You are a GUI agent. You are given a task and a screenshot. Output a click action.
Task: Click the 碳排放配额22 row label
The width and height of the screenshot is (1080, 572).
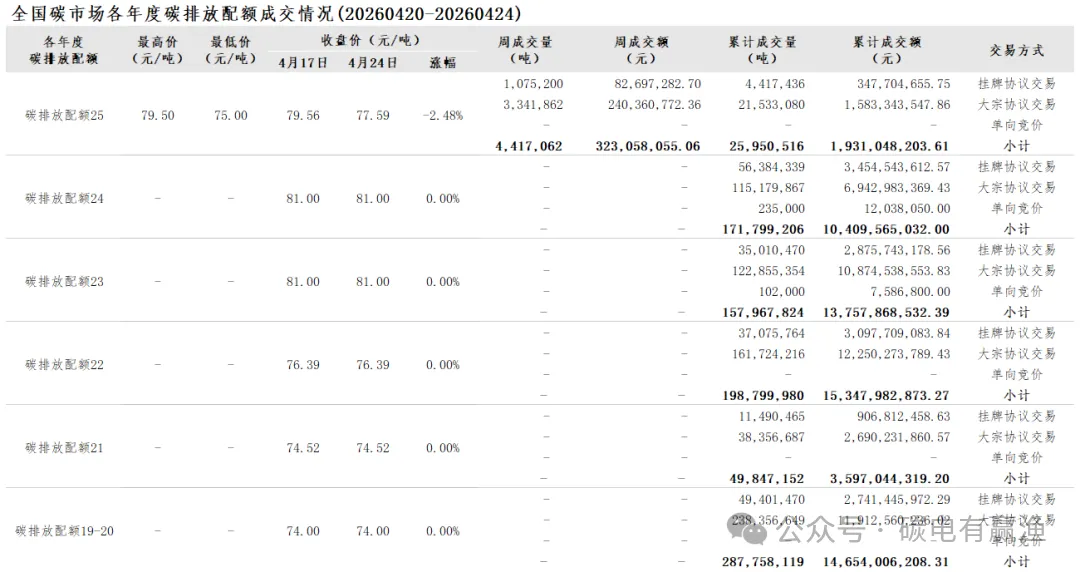point(64,365)
